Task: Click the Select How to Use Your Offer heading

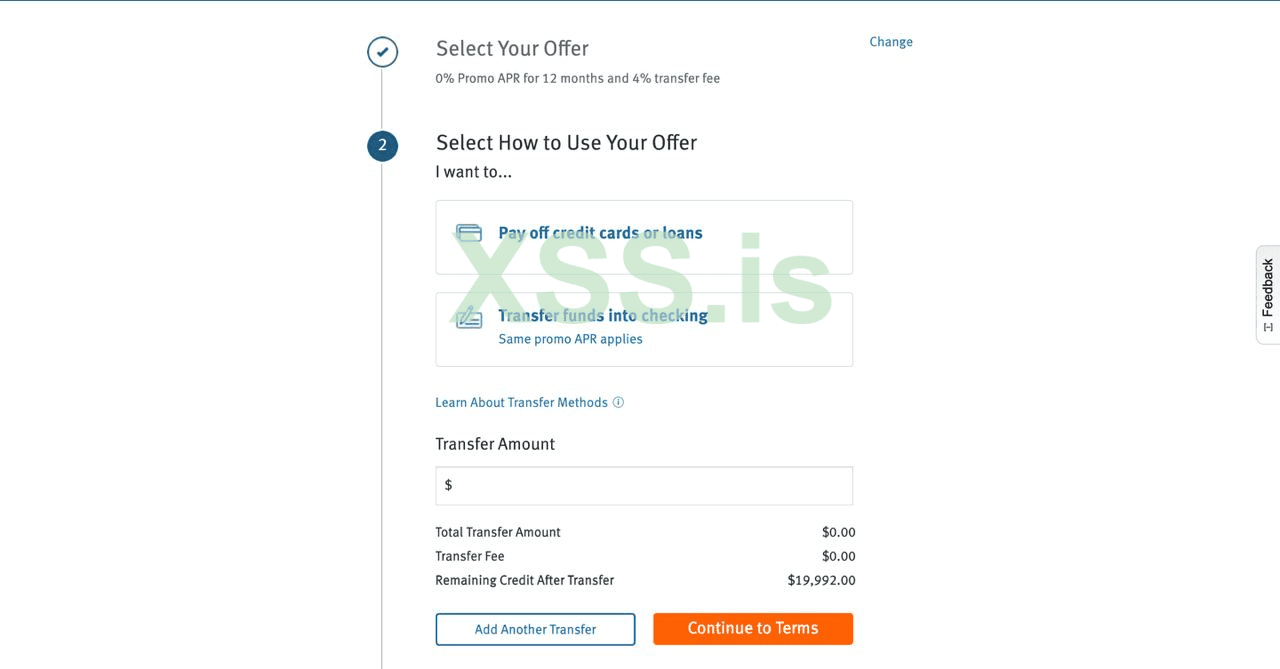Action: click(x=566, y=143)
